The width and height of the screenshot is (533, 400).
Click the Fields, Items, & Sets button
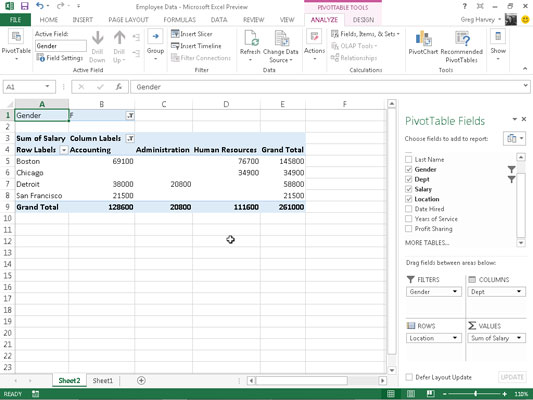tap(365, 34)
